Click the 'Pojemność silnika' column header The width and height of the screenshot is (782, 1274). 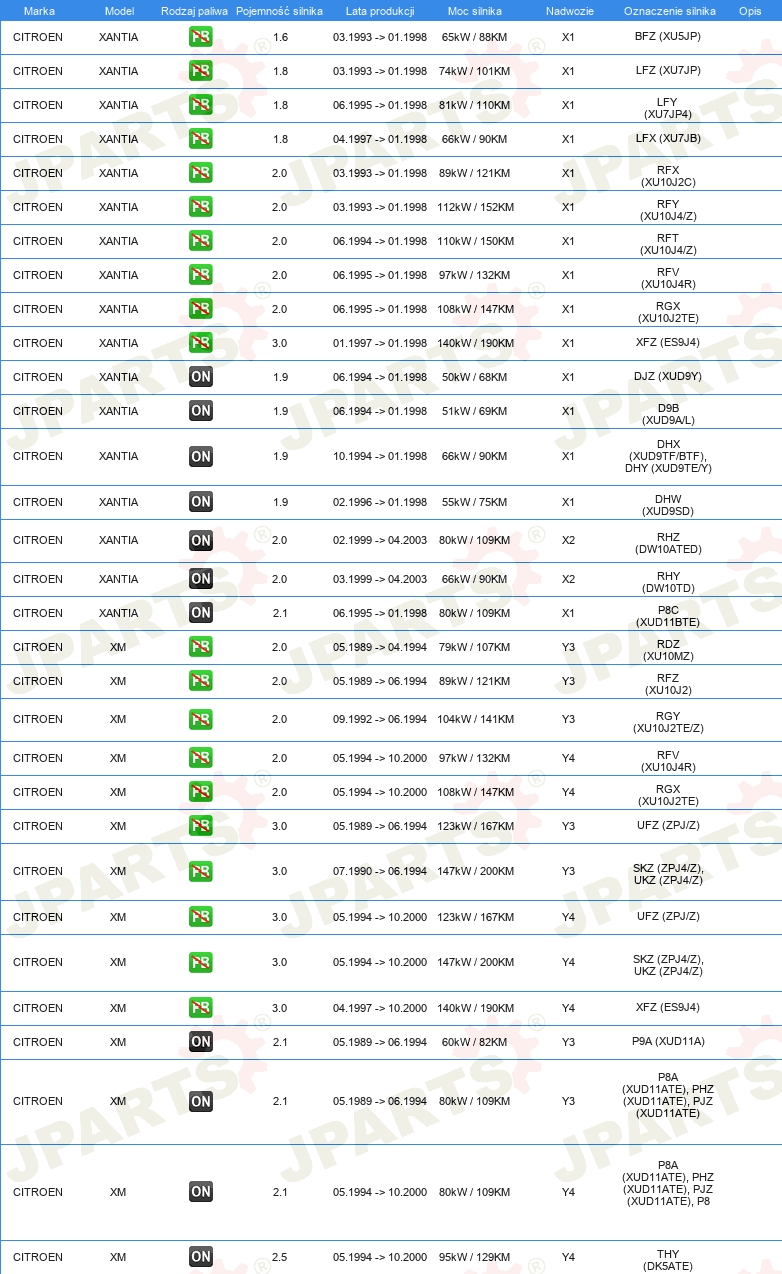click(x=280, y=11)
